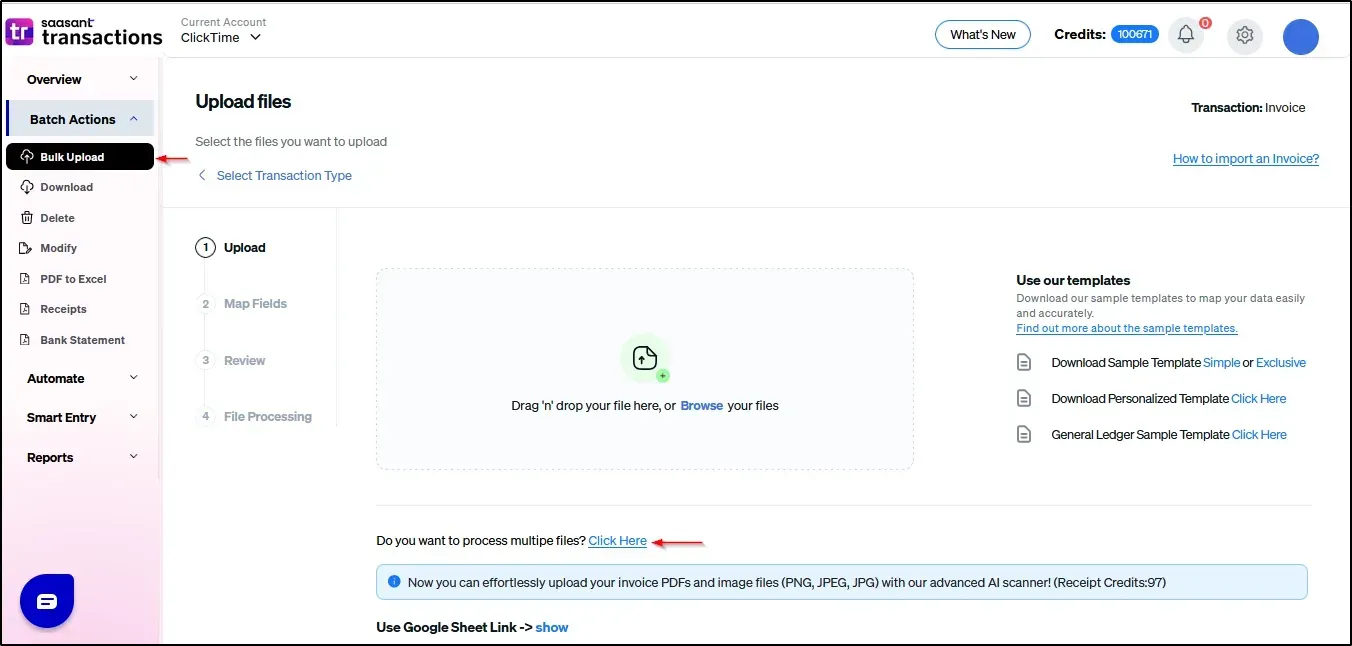Screen dimensions: 1352x646
Task: Click Here for Personalized Template
Action: click(1259, 398)
